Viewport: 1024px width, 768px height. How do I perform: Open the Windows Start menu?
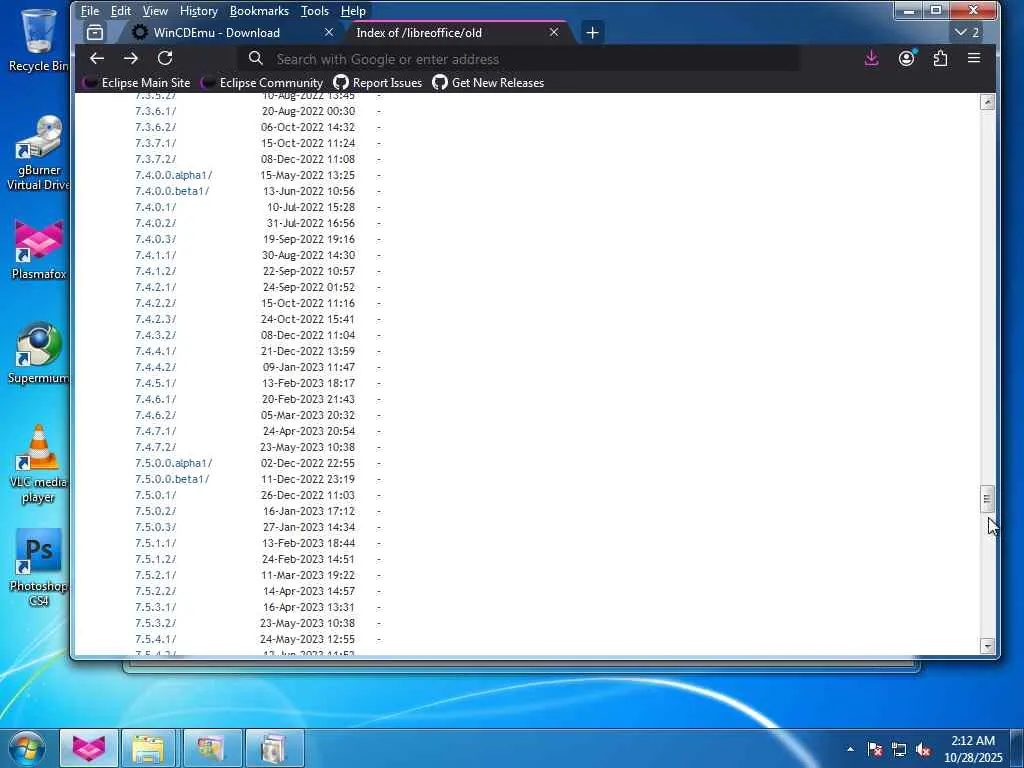[27, 748]
